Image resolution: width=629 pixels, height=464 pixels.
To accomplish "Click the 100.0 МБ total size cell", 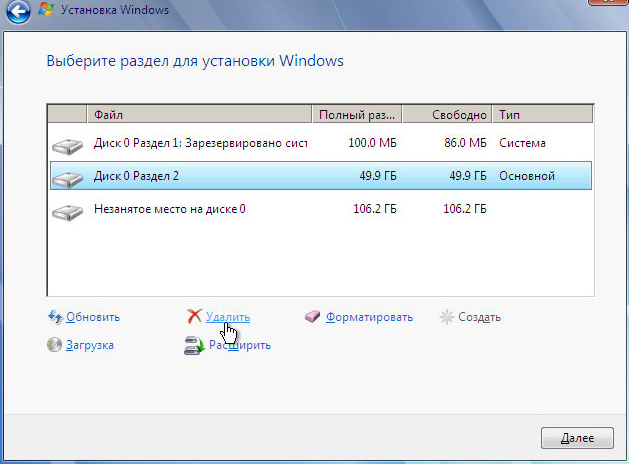I will pos(372,143).
